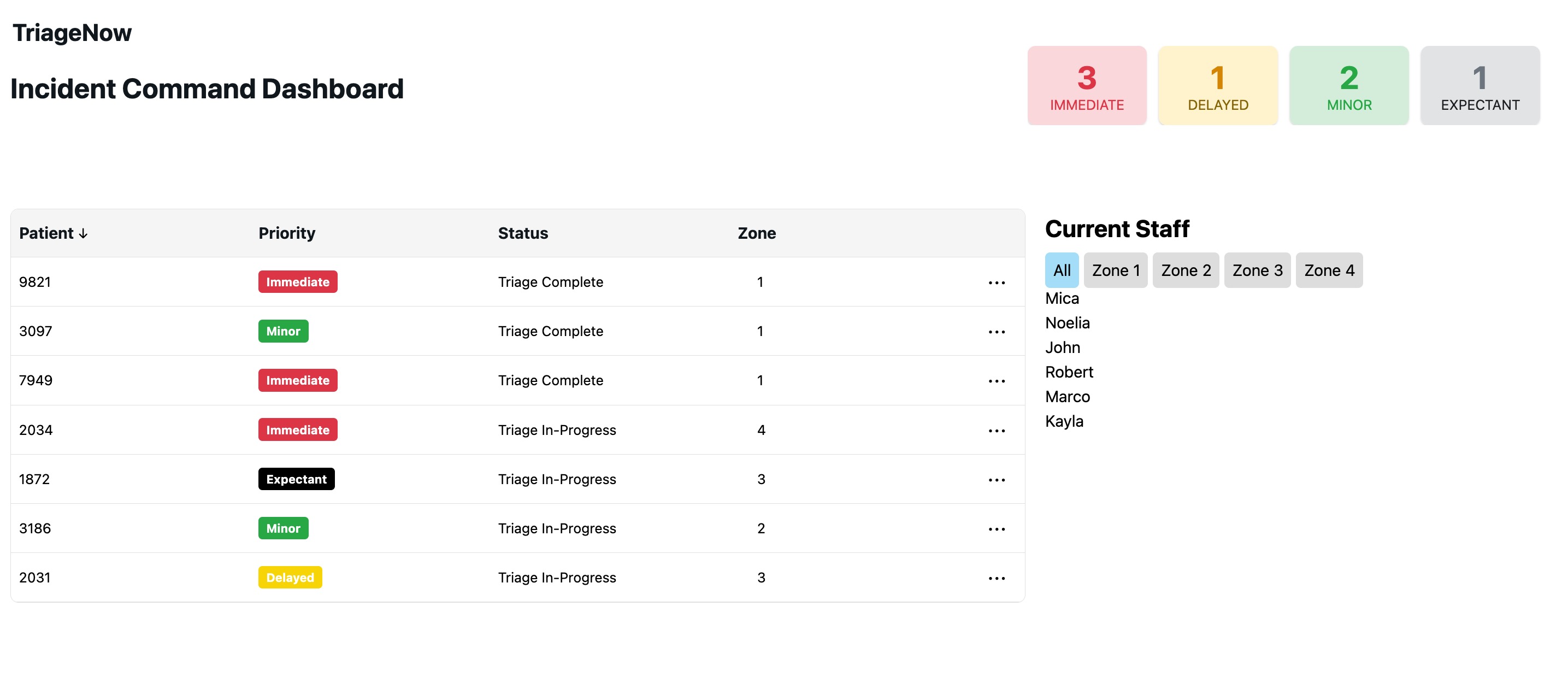Open the actions menu for patient 3186
The width and height of the screenshot is (1568, 683).
[997, 529]
